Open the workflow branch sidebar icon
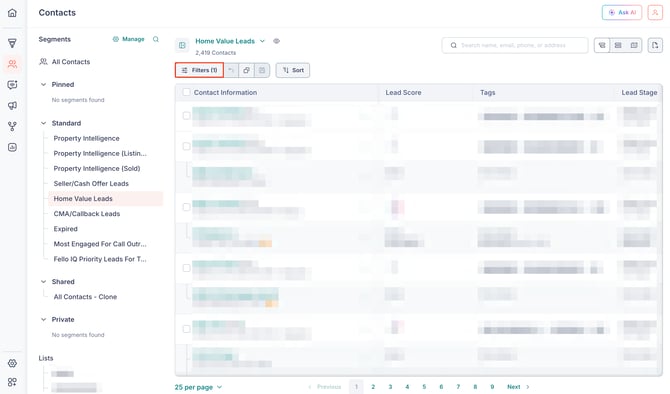670x394 pixels. [12, 126]
